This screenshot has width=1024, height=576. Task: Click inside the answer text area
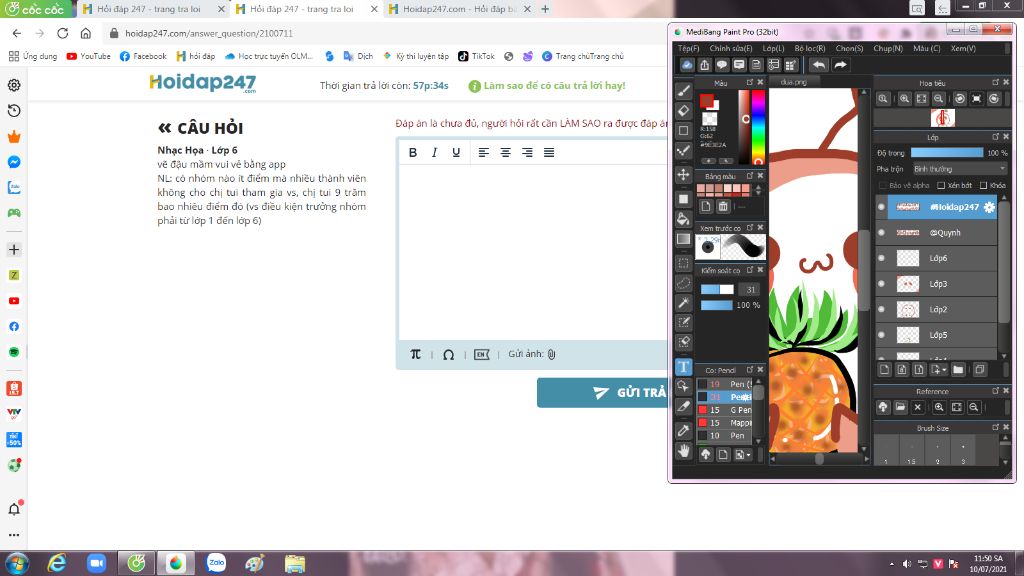534,251
